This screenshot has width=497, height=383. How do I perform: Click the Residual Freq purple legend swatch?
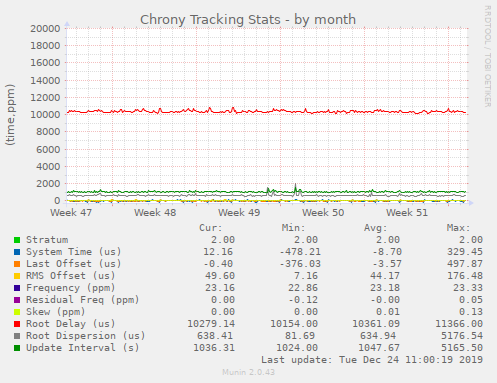[x=17, y=300]
